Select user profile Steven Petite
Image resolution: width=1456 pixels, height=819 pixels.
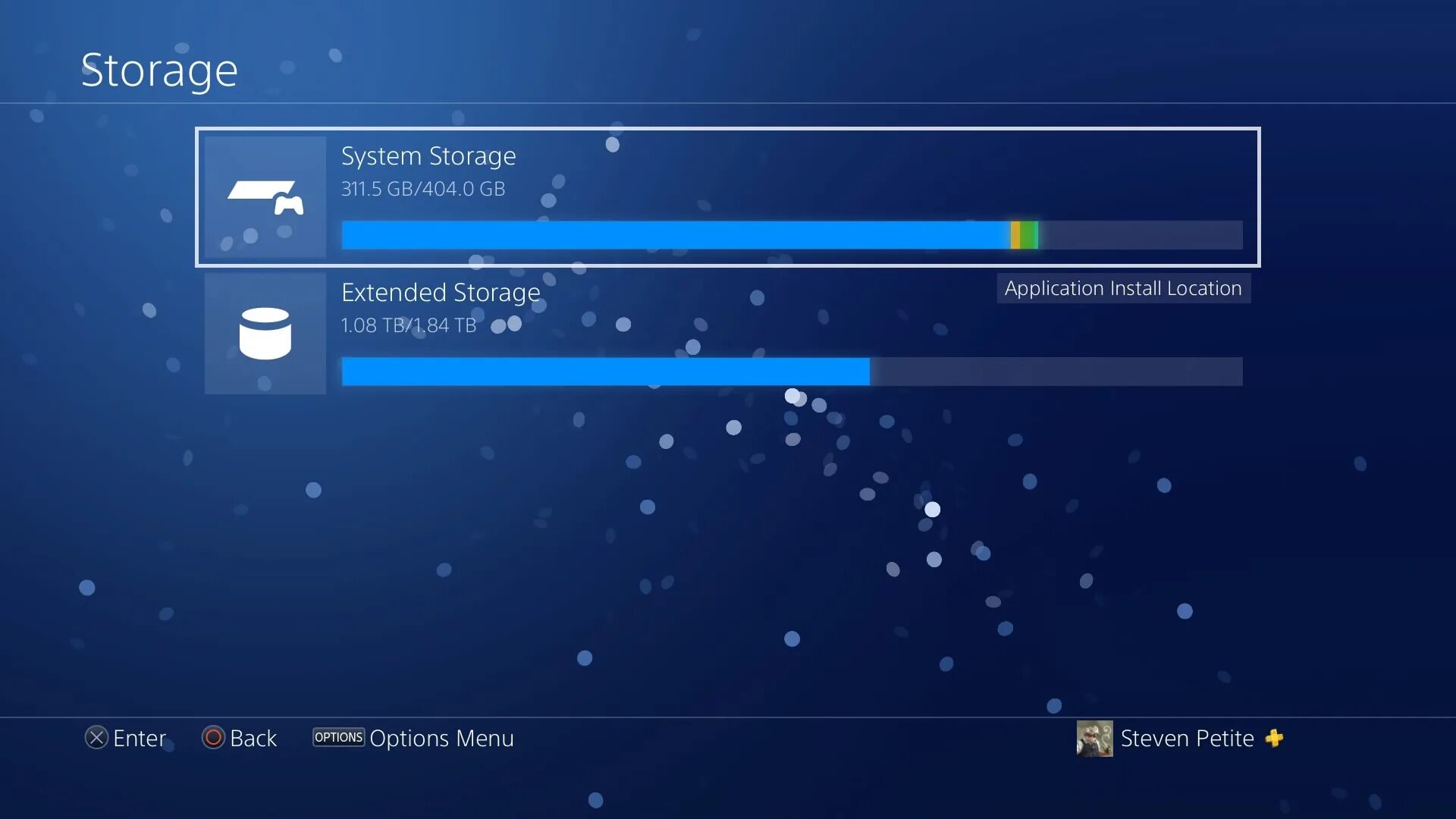1187,738
